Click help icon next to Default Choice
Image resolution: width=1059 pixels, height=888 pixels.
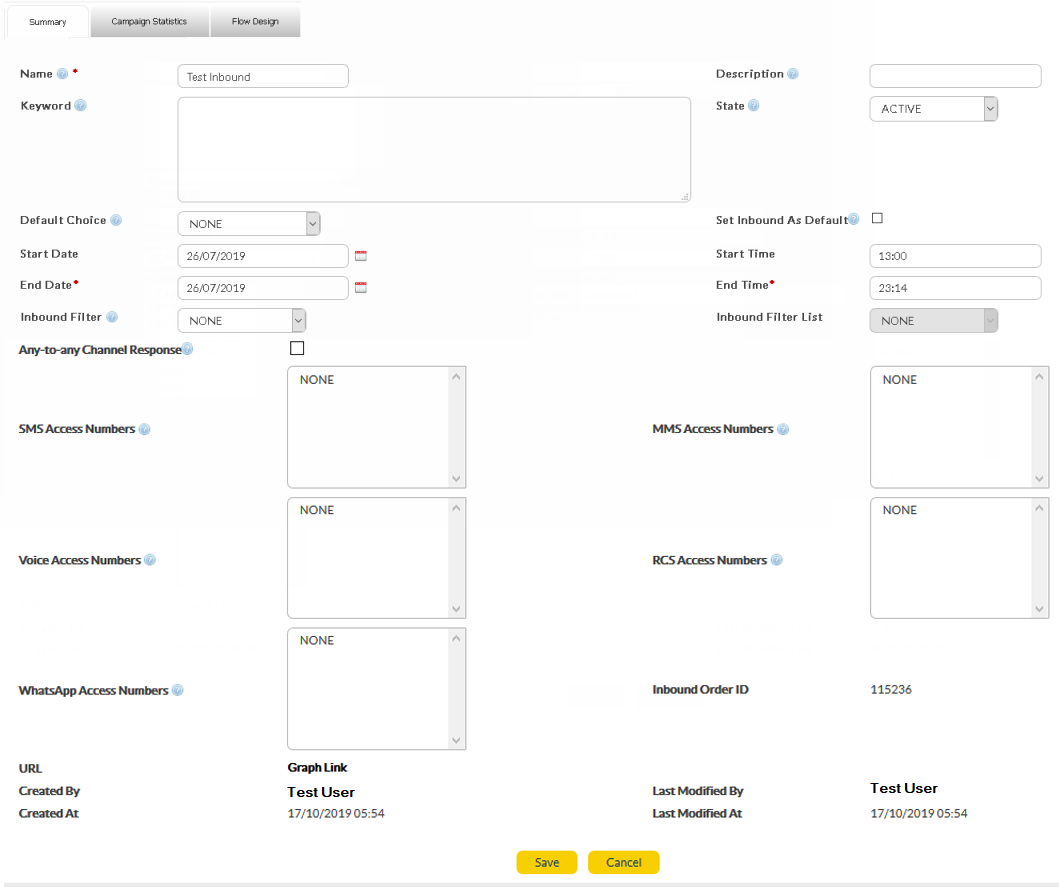click(x=116, y=221)
